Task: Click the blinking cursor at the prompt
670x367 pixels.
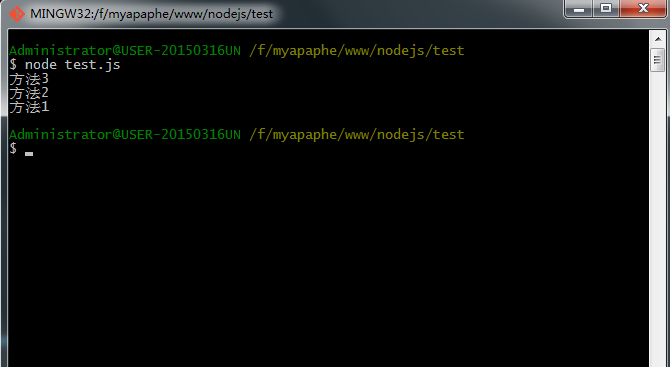Action: (x=29, y=153)
